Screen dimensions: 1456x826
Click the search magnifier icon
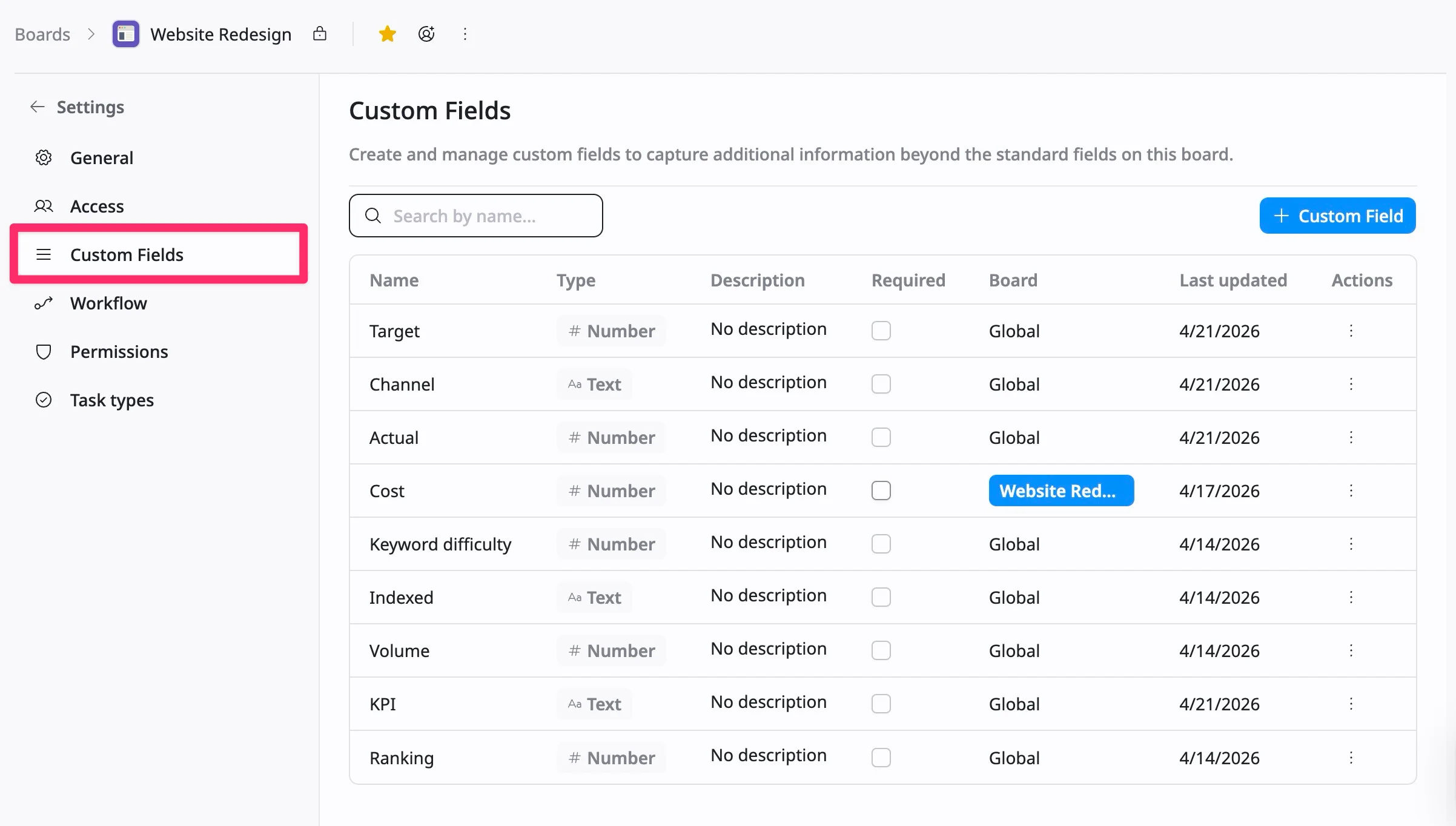(373, 216)
